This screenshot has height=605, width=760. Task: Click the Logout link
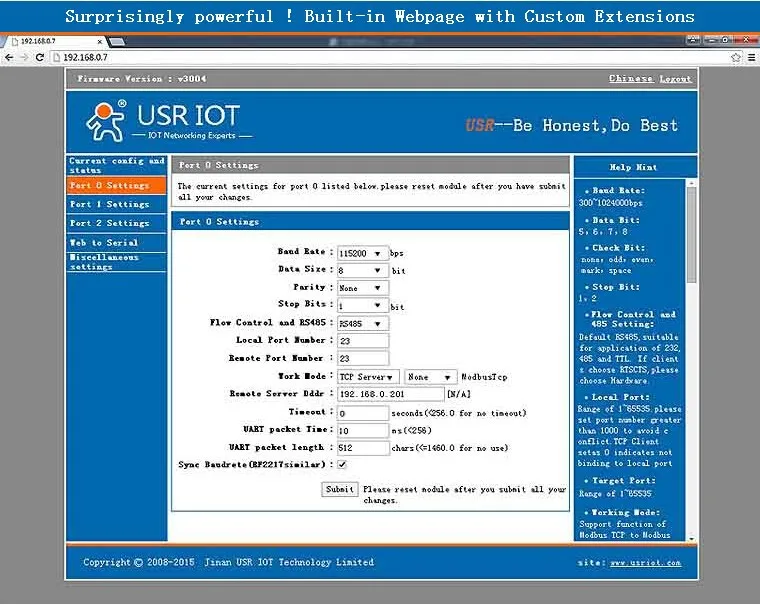[675, 79]
